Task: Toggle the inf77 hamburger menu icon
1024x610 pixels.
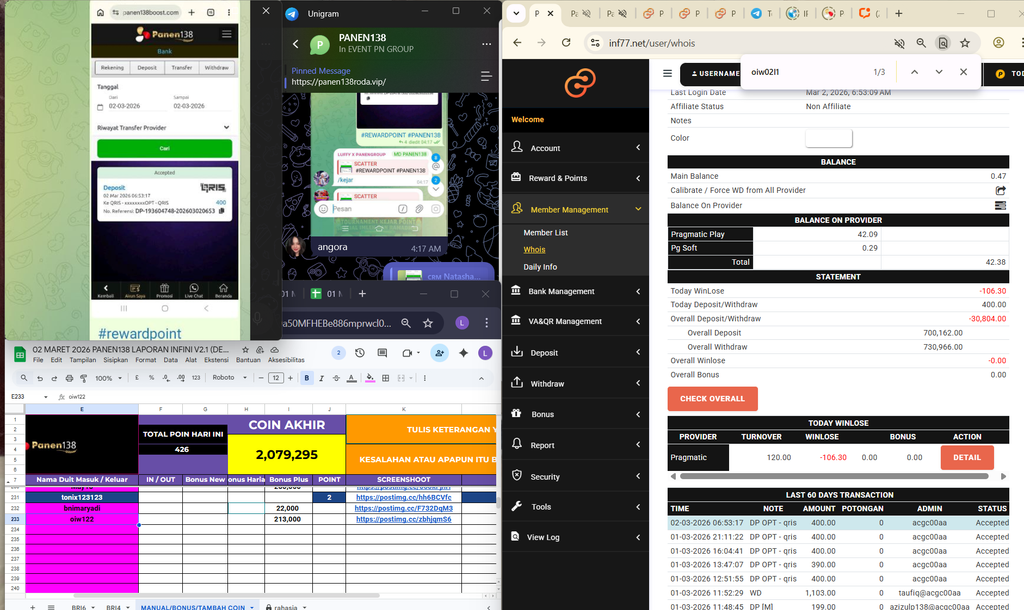Action: (x=667, y=73)
